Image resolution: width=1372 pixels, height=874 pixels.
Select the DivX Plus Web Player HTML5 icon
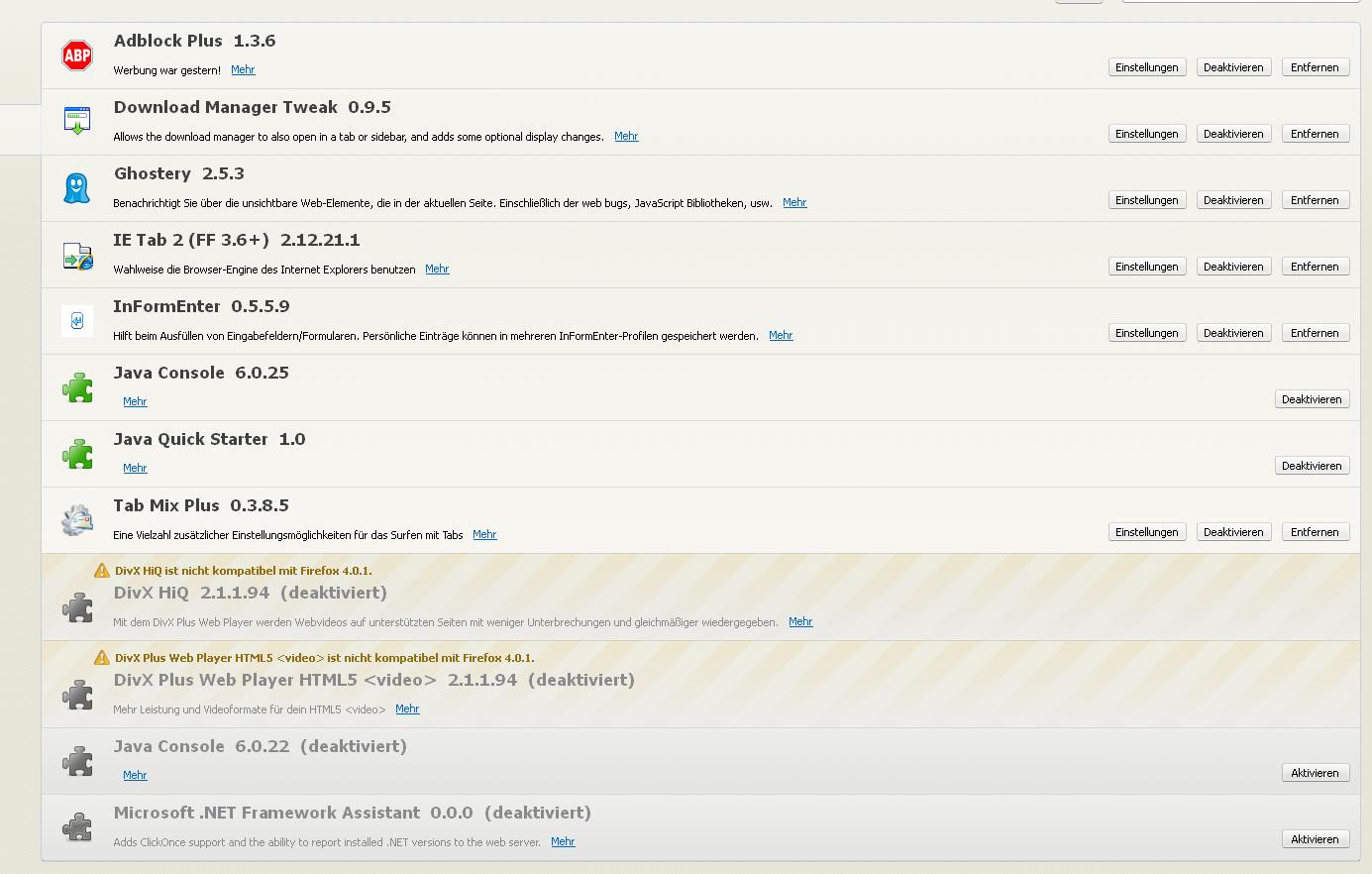point(77,695)
